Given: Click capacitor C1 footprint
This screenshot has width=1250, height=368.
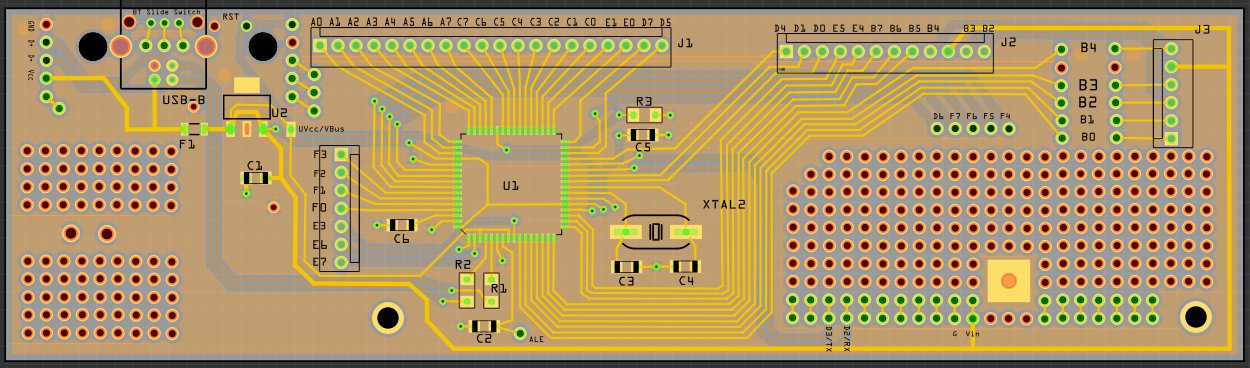Looking at the screenshot, I should [256, 178].
